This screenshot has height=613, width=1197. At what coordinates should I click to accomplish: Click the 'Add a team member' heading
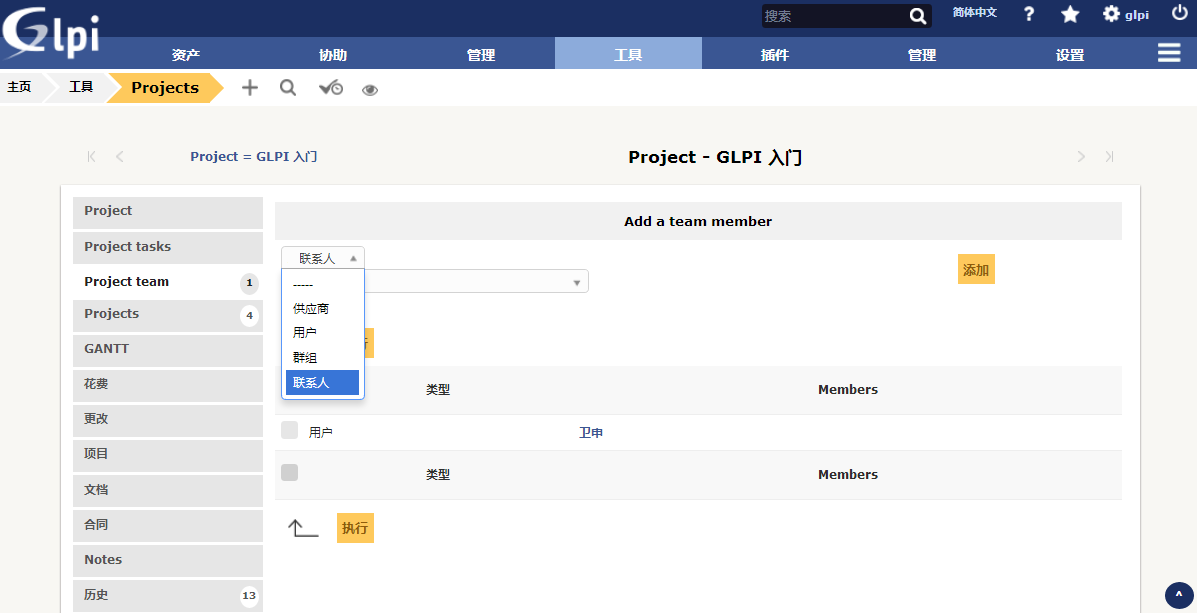[x=698, y=221]
